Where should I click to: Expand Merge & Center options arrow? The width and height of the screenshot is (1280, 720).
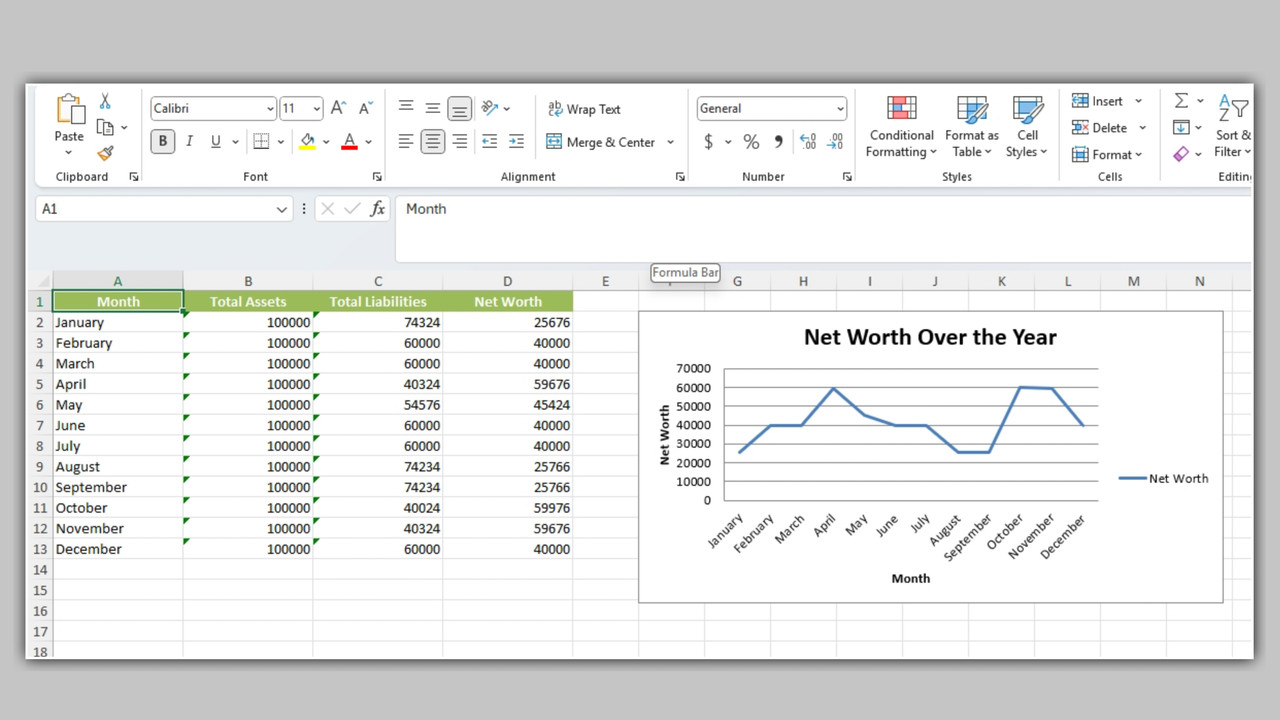tap(670, 142)
